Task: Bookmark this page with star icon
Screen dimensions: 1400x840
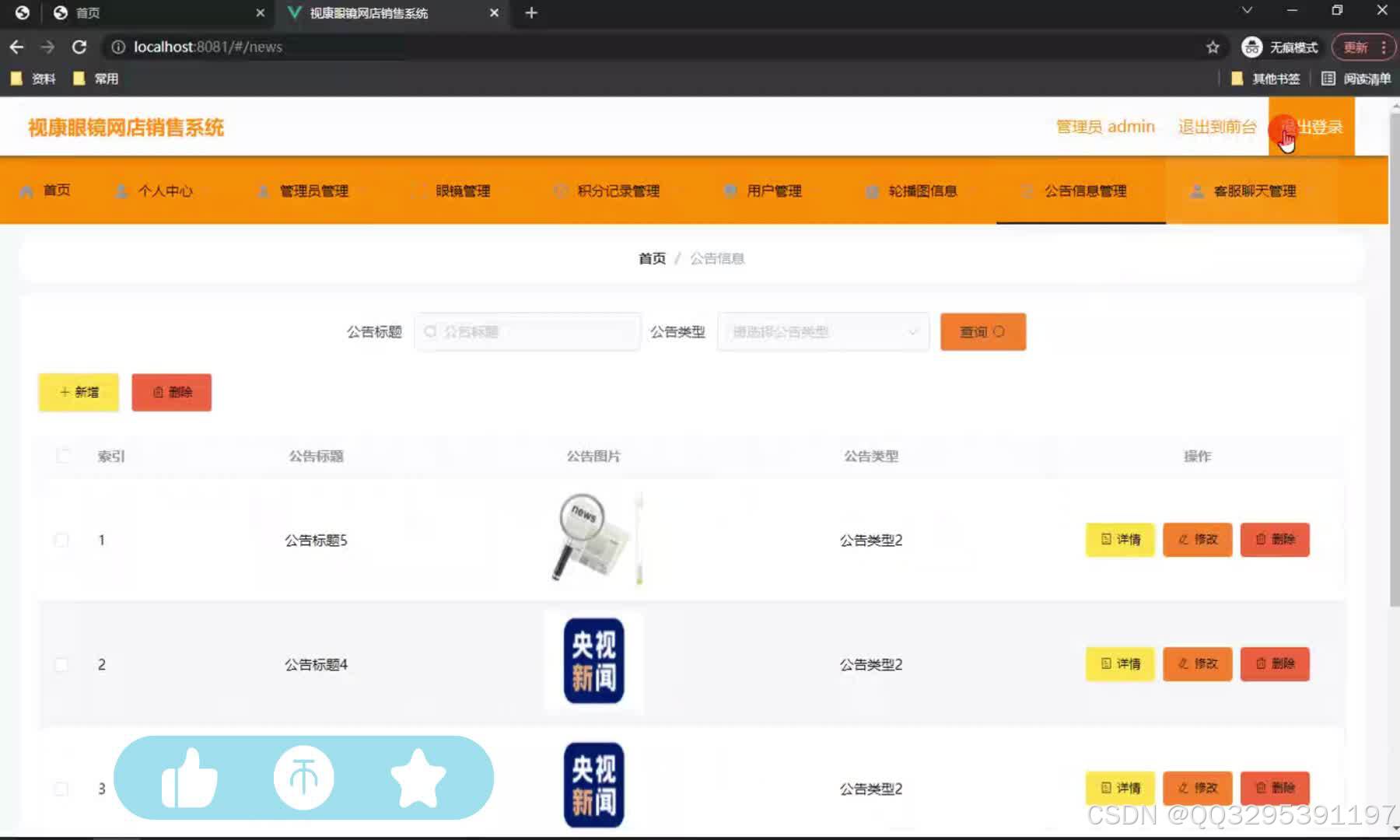Action: [1213, 47]
